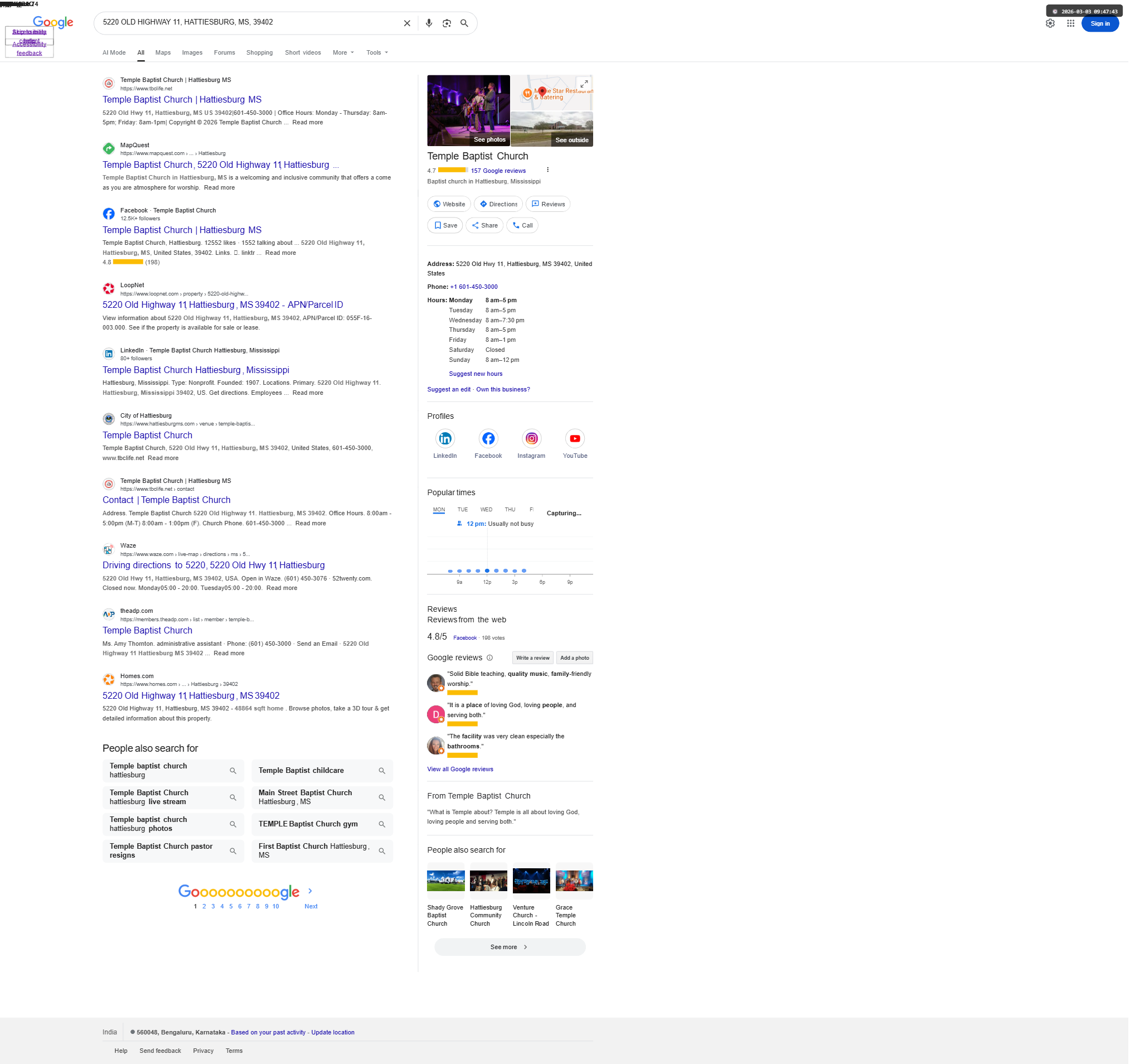
Task: Switch to the Shopping tab
Action: click(261, 53)
